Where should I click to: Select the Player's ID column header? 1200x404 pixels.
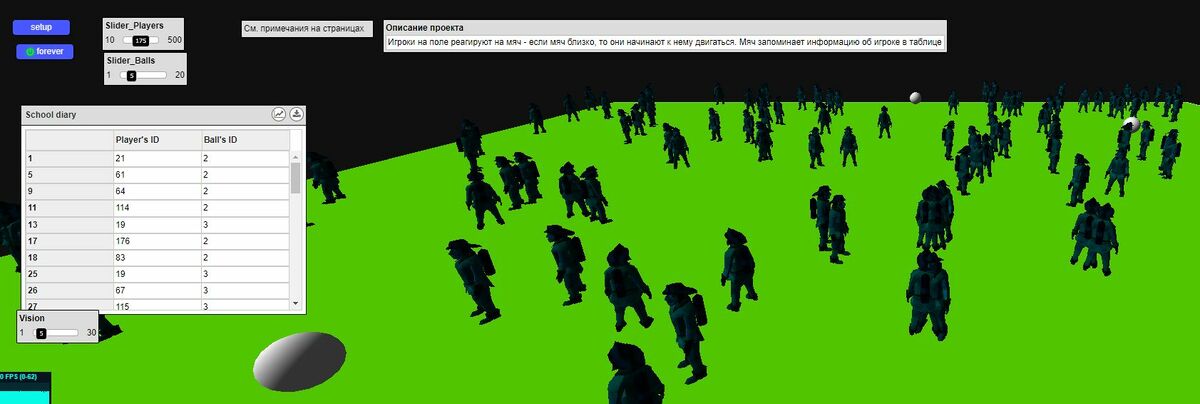coord(155,139)
